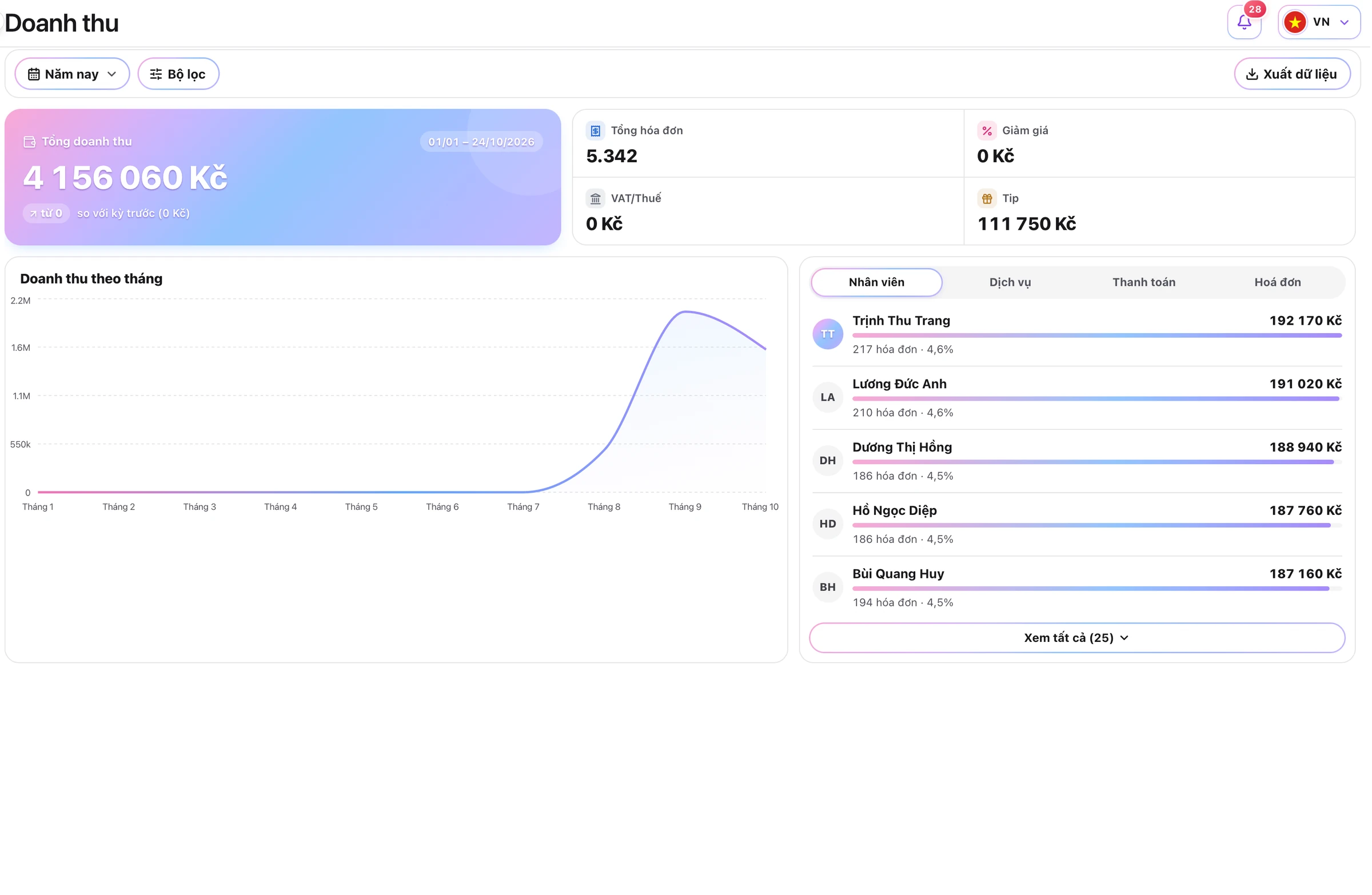The height and width of the screenshot is (895, 1372).
Task: Click the Bộ lọc filter button
Action: tap(179, 74)
